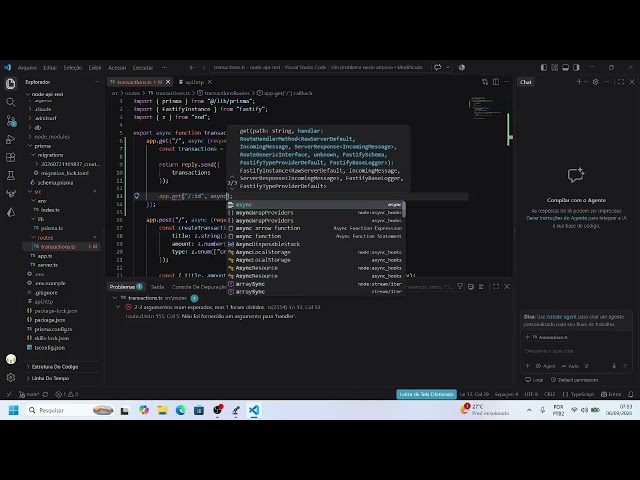
Task: Open notifications bell in status bar
Action: click(631, 394)
